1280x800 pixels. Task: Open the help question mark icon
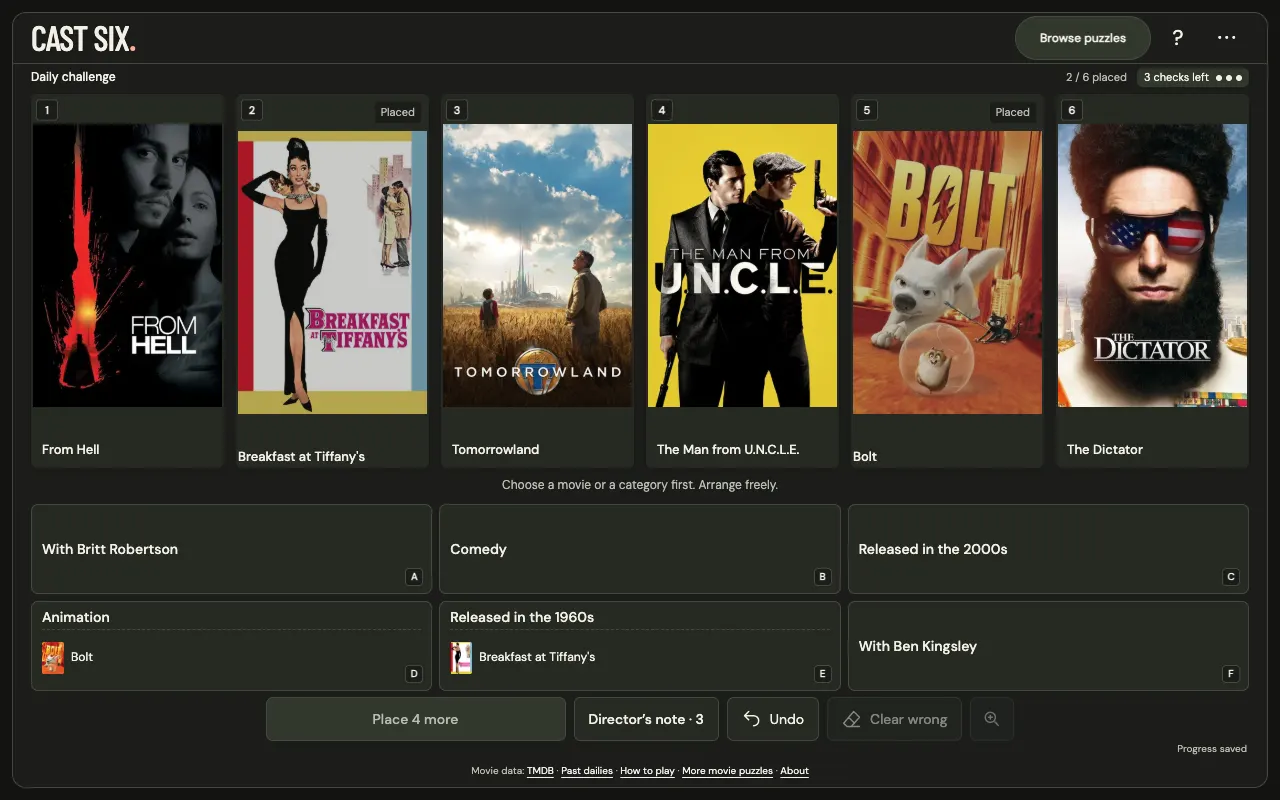click(x=1177, y=38)
